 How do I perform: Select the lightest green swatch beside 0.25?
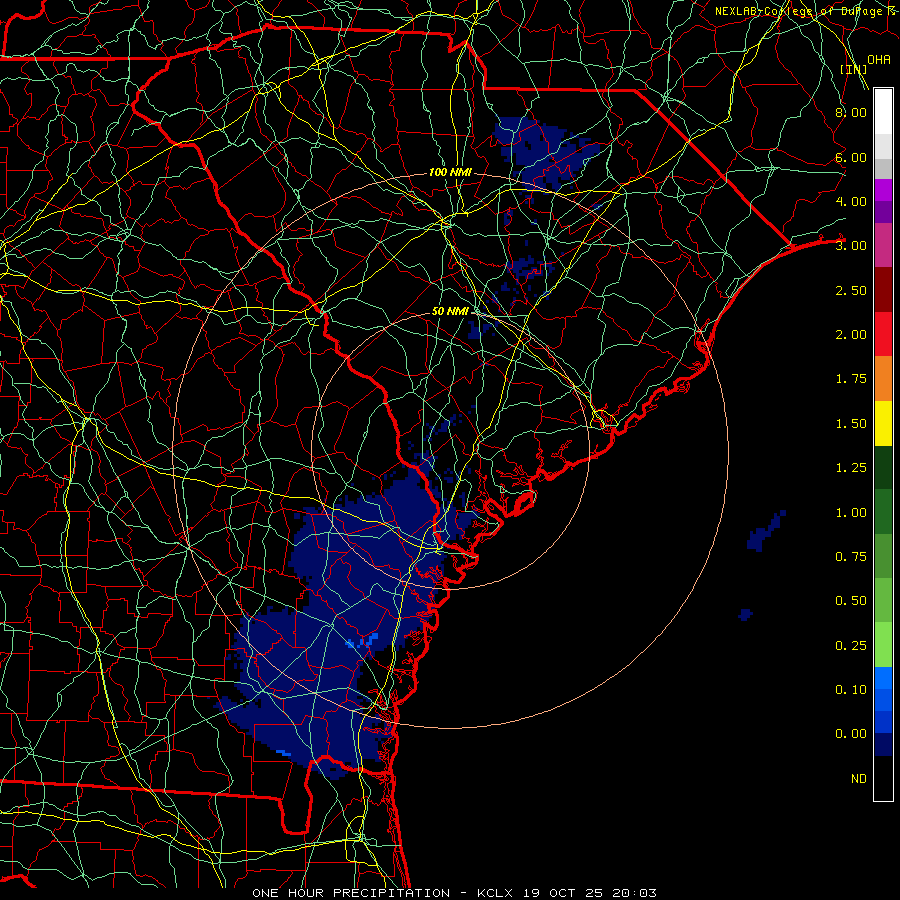click(883, 645)
